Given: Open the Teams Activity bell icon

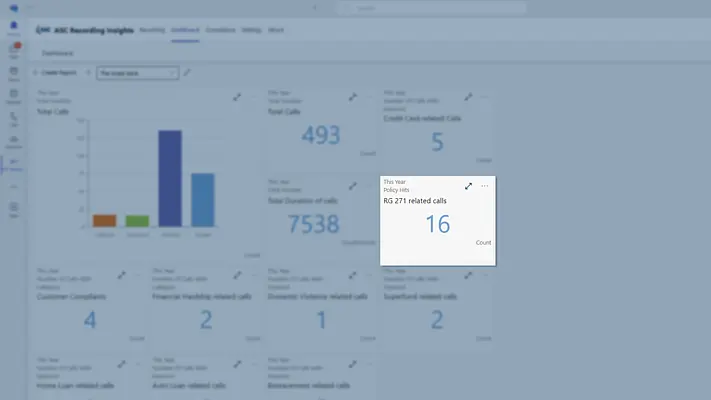Looking at the screenshot, I should [x=14, y=27].
